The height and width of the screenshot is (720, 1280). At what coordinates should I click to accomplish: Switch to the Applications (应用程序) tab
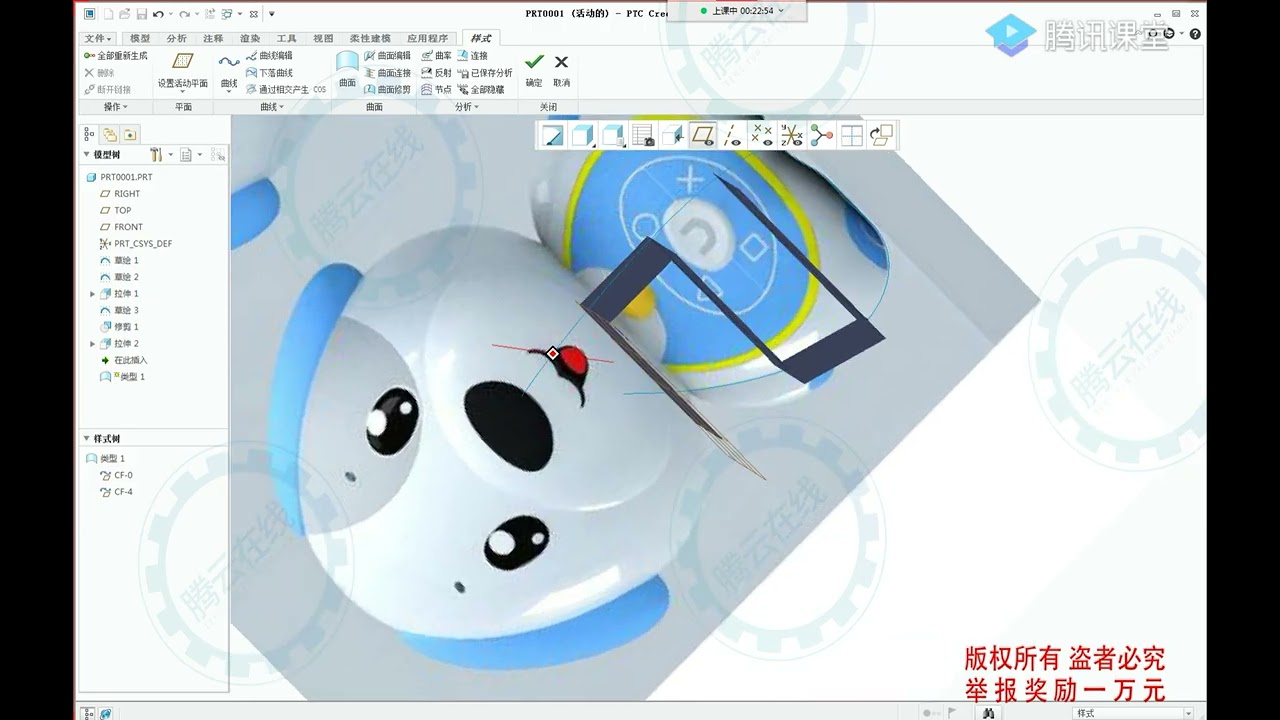coord(428,38)
